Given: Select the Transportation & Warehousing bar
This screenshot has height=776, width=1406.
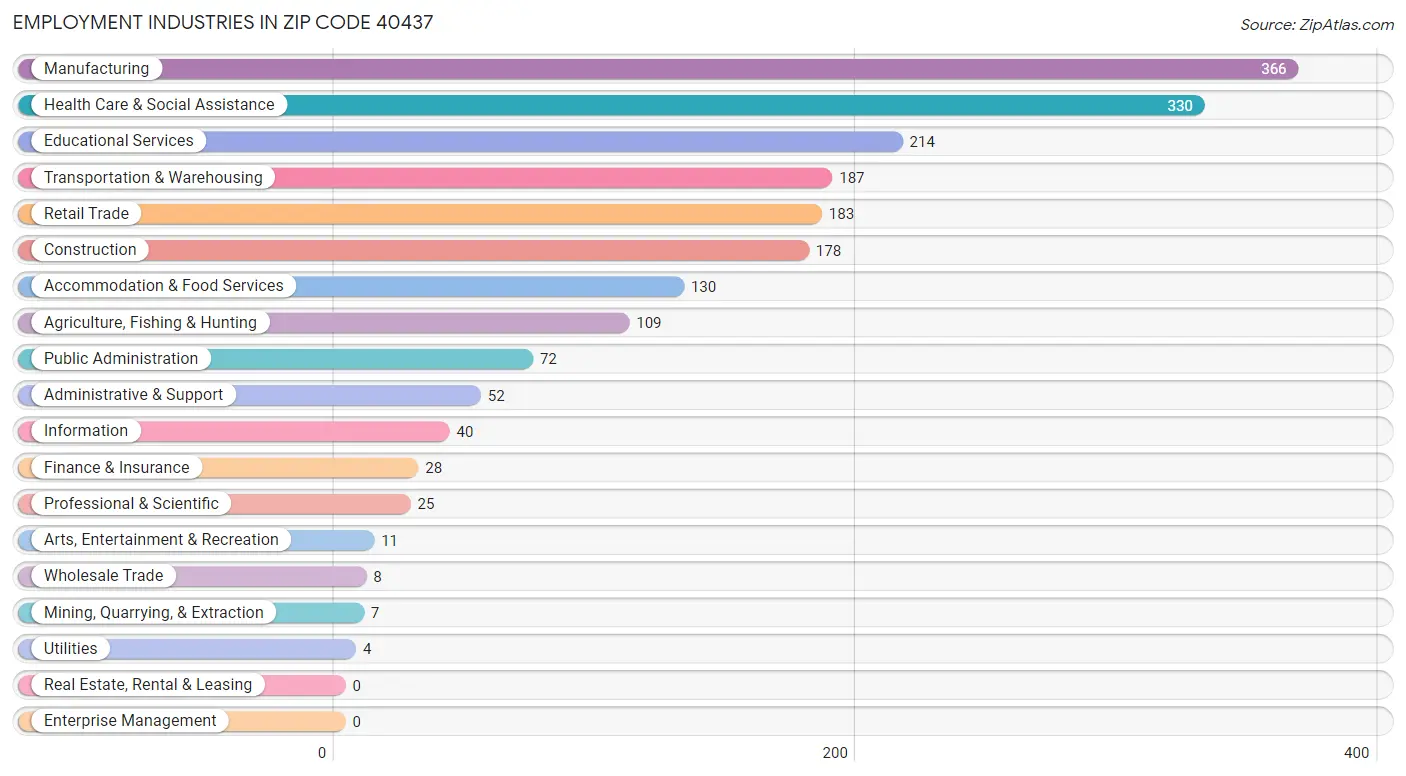Looking at the screenshot, I should (425, 178).
